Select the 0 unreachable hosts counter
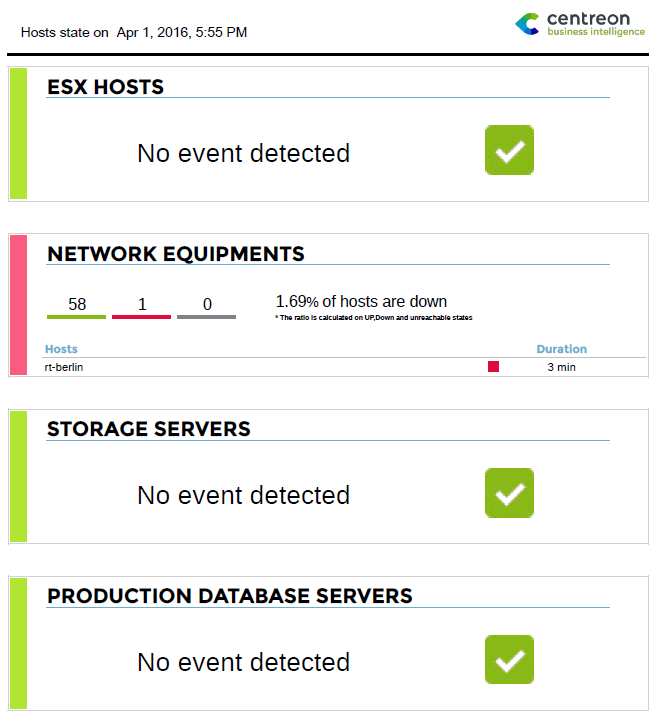Screen dimensions: 659x722 pyautogui.click(x=206, y=305)
